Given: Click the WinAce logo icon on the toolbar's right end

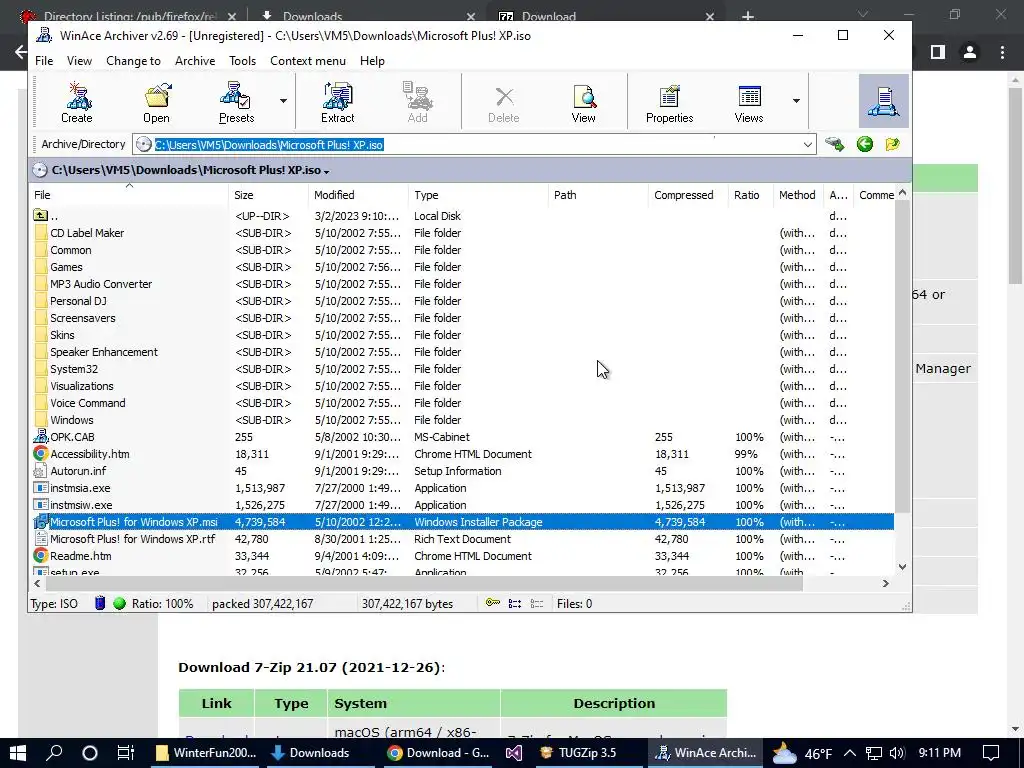Looking at the screenshot, I should (x=884, y=101).
